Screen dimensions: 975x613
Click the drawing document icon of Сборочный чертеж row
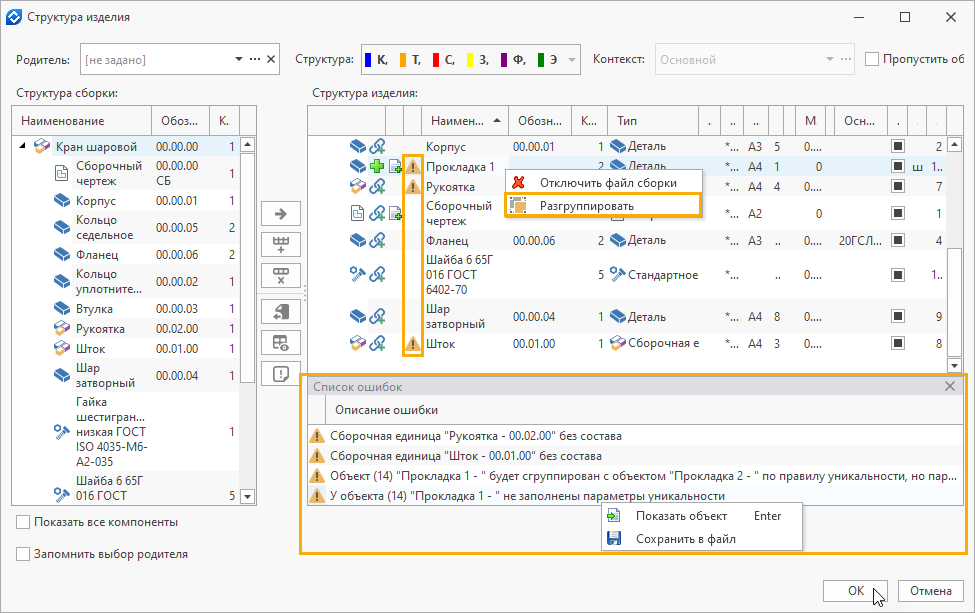[357, 213]
